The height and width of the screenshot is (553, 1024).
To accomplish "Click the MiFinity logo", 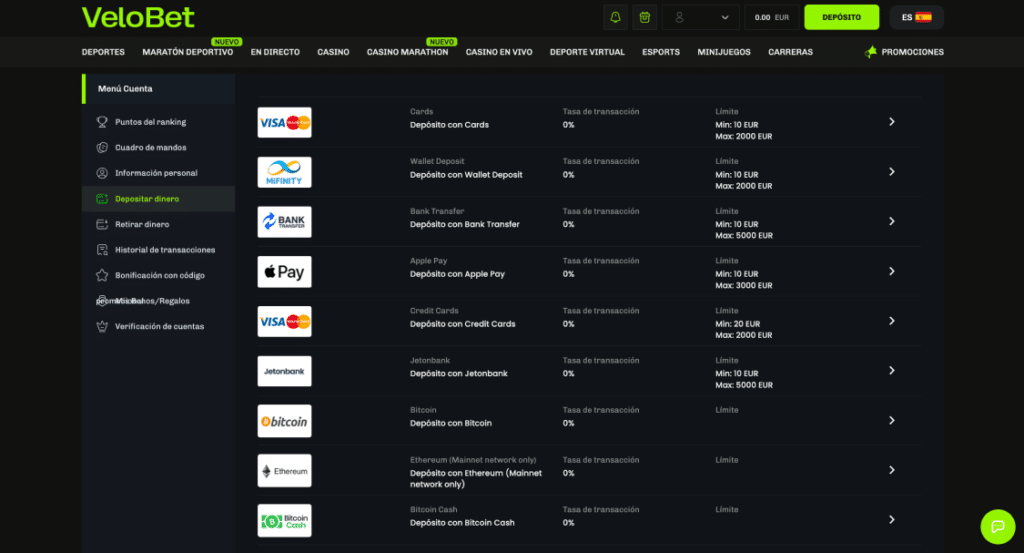I will pyautogui.click(x=284, y=172).
